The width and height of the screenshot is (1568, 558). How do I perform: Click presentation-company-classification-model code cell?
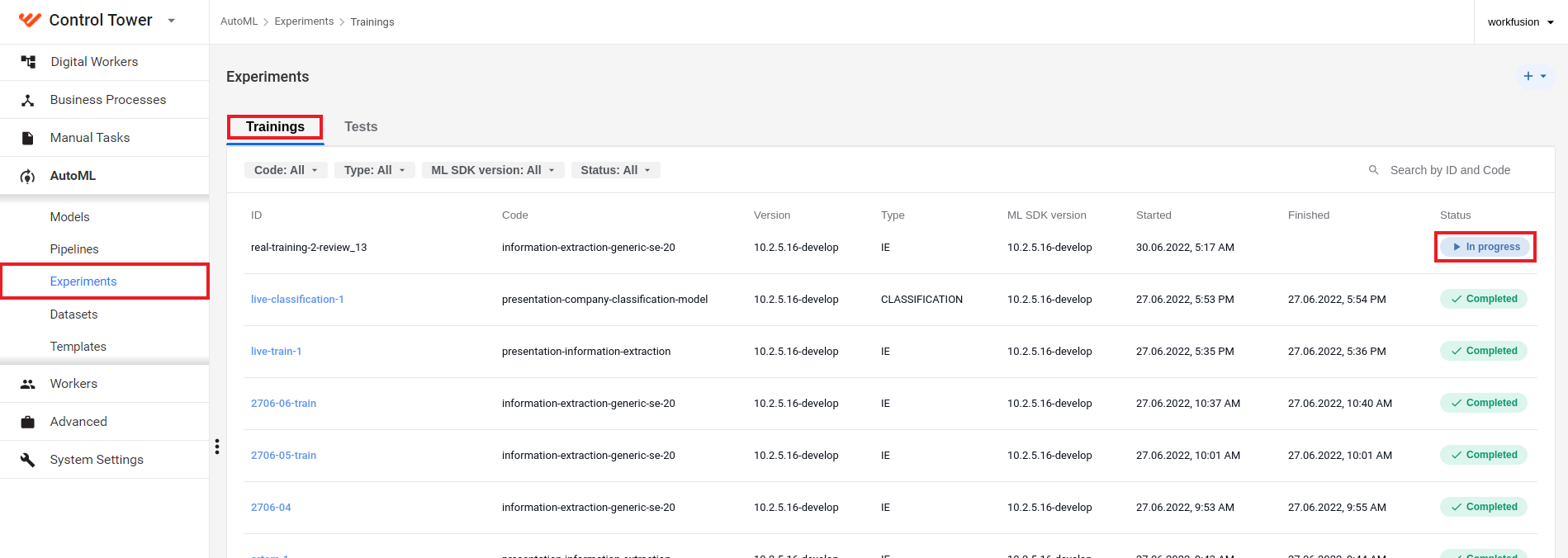pyautogui.click(x=605, y=300)
